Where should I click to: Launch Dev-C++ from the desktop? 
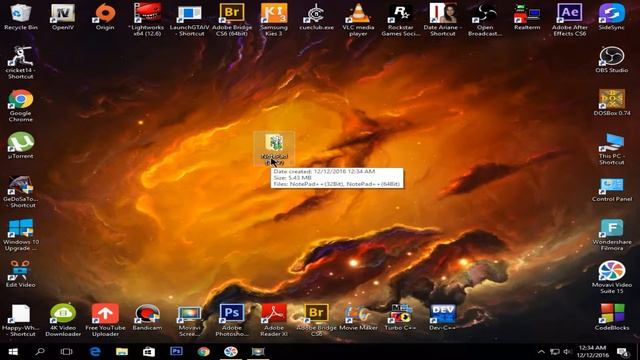(442, 317)
